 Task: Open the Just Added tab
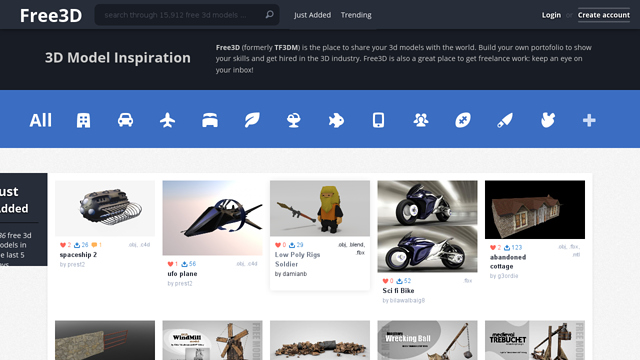click(312, 15)
